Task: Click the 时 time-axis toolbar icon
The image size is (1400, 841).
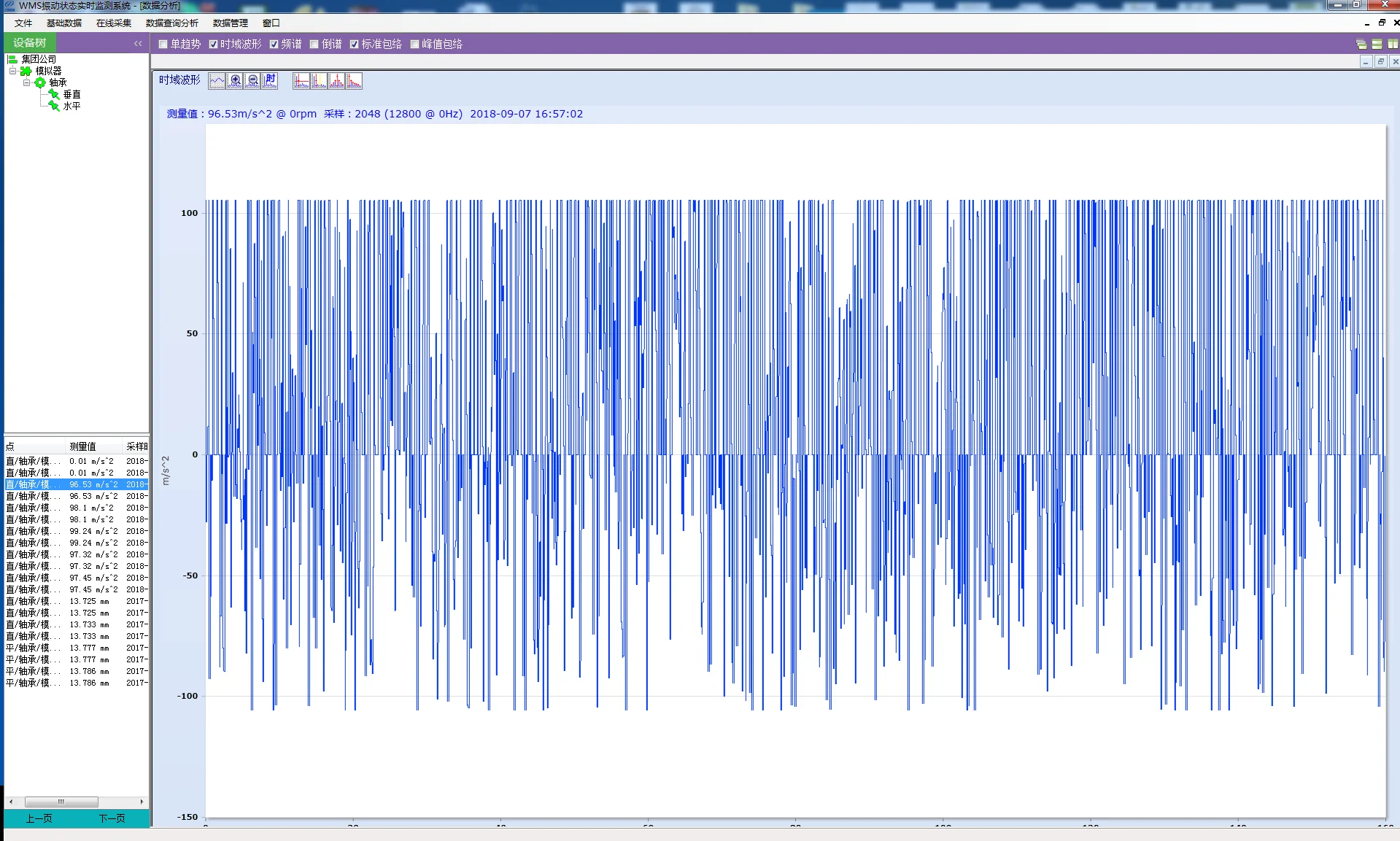Action: pos(270,81)
